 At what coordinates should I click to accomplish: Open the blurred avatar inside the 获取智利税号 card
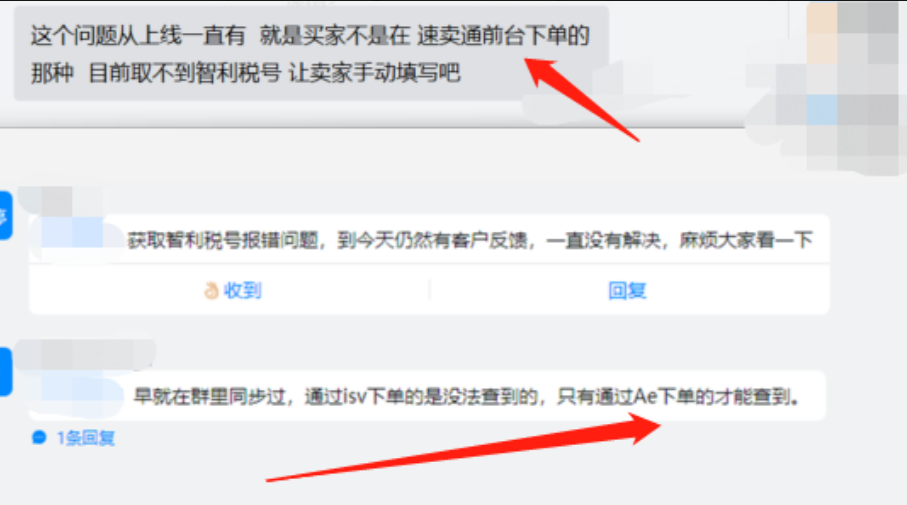point(77,239)
